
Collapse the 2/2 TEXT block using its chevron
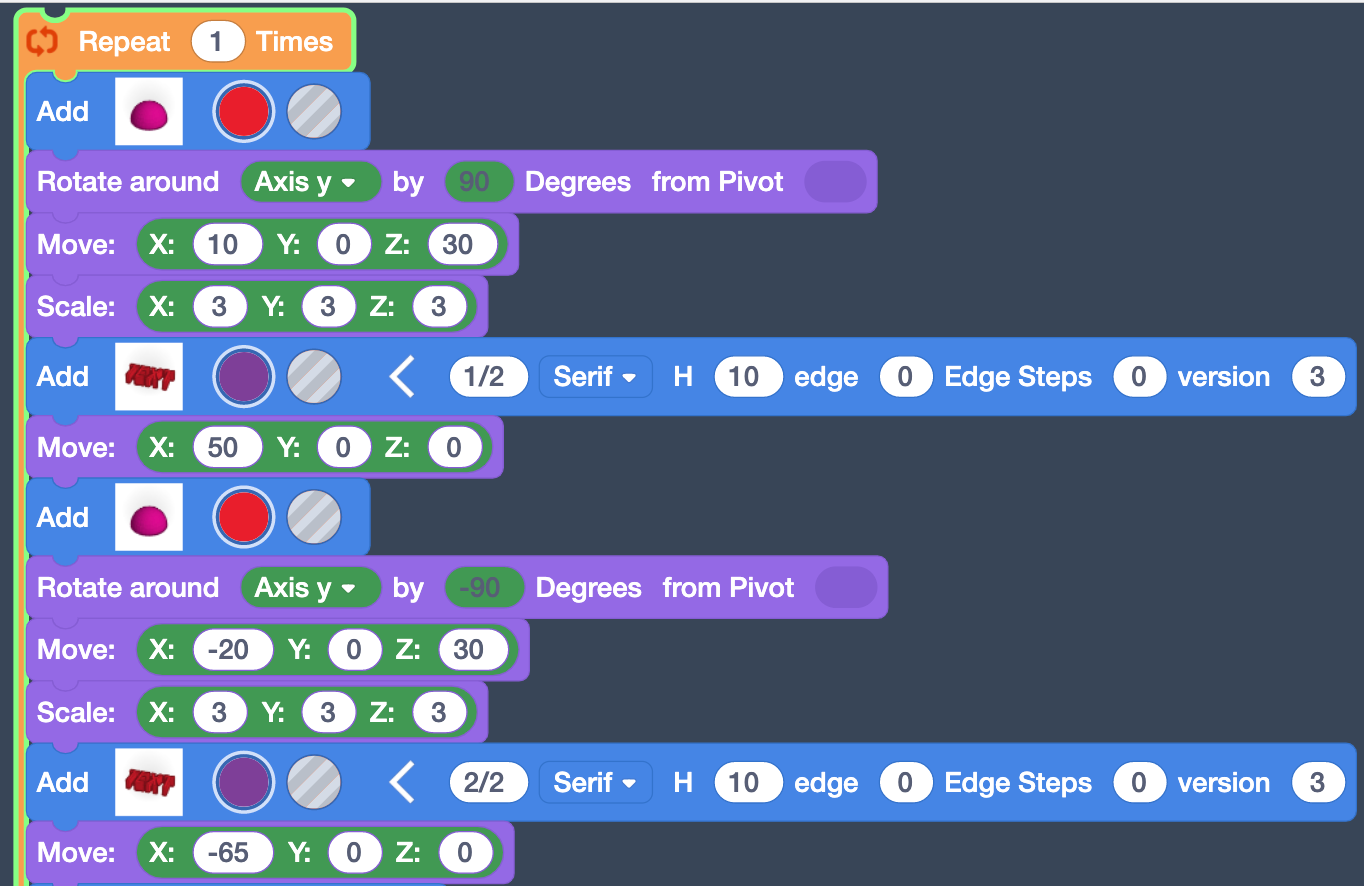403,783
